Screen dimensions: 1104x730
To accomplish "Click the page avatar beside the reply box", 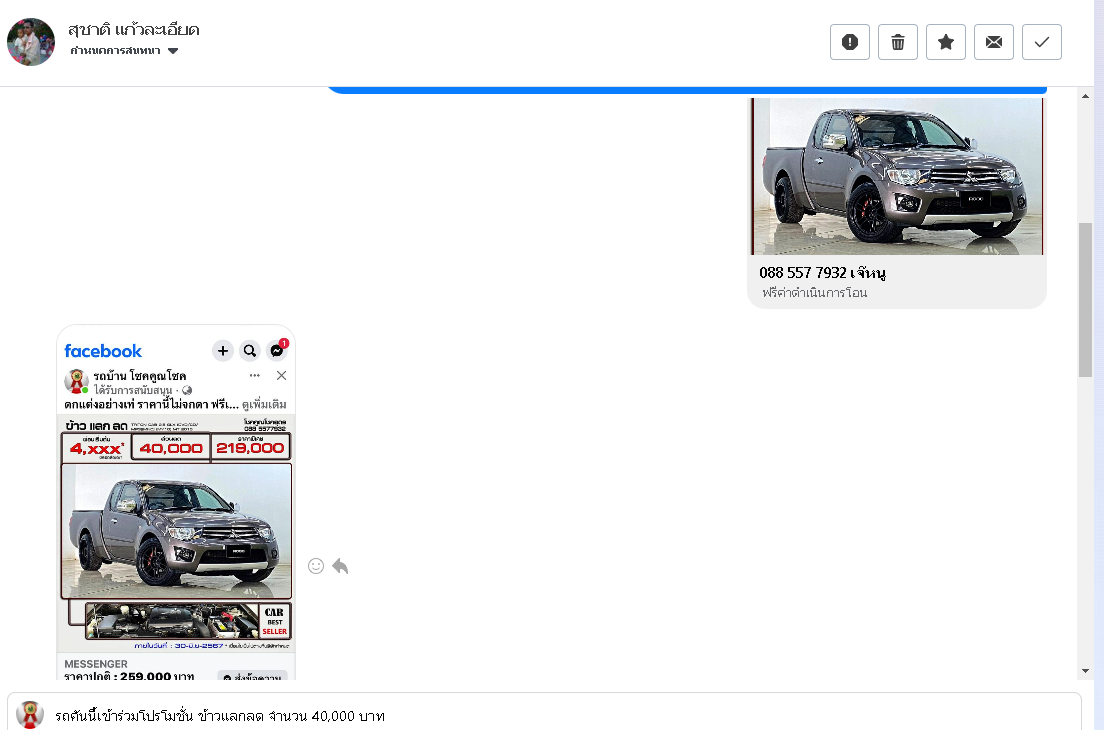I will coord(30,715).
